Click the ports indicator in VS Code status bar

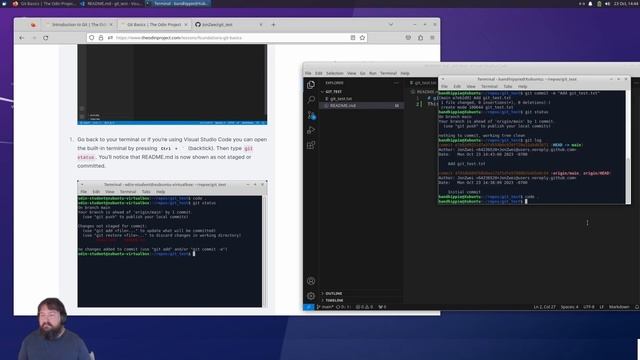382,307
